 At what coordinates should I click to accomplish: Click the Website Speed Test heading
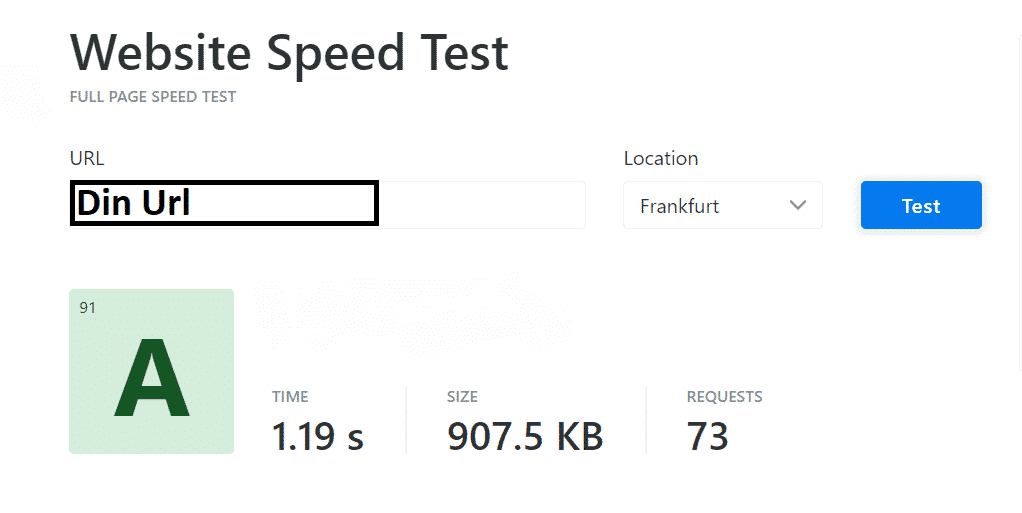(289, 52)
